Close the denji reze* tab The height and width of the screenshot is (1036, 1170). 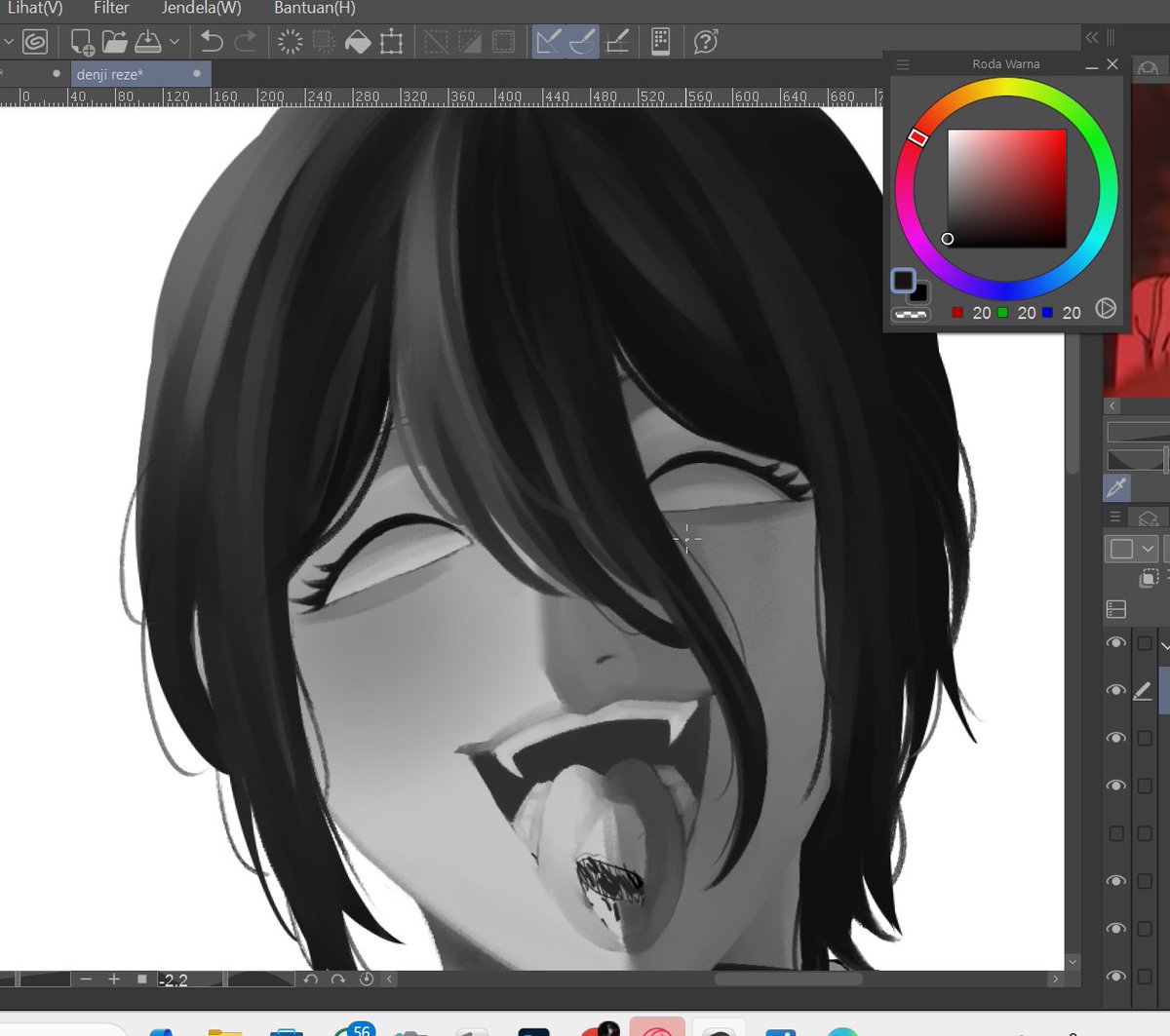(x=197, y=74)
